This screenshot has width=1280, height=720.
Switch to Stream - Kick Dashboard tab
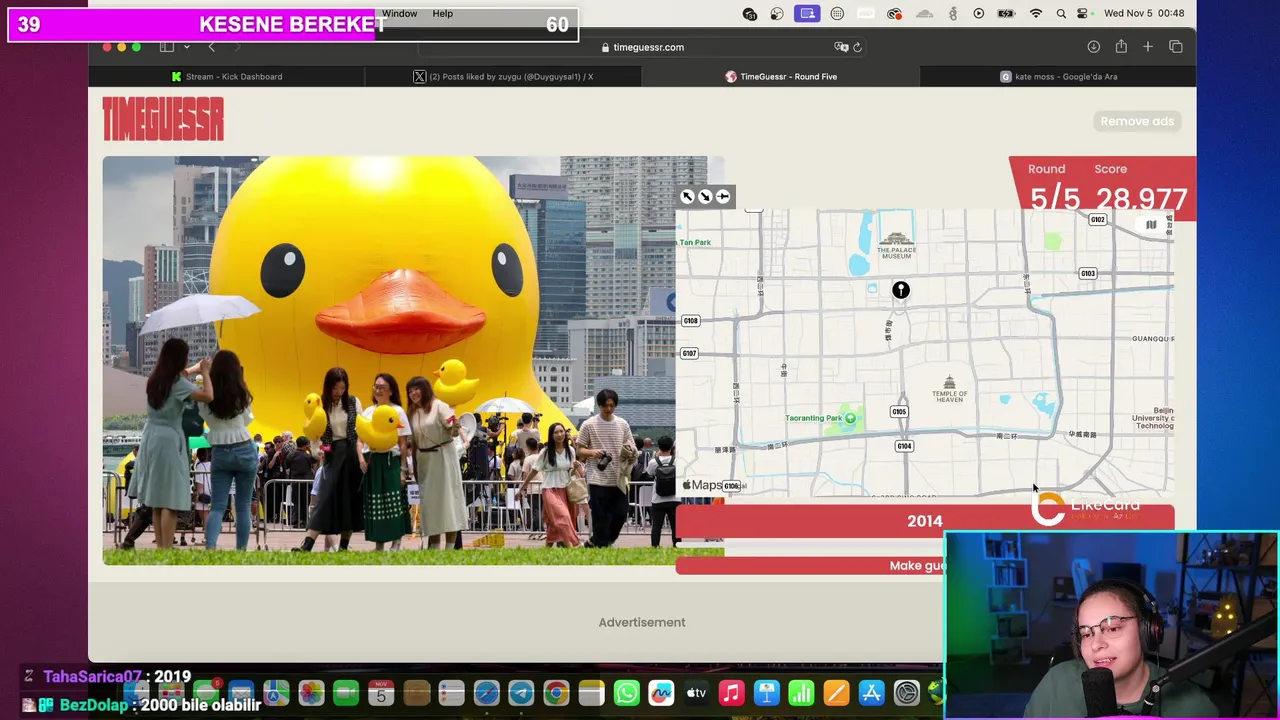click(x=226, y=76)
